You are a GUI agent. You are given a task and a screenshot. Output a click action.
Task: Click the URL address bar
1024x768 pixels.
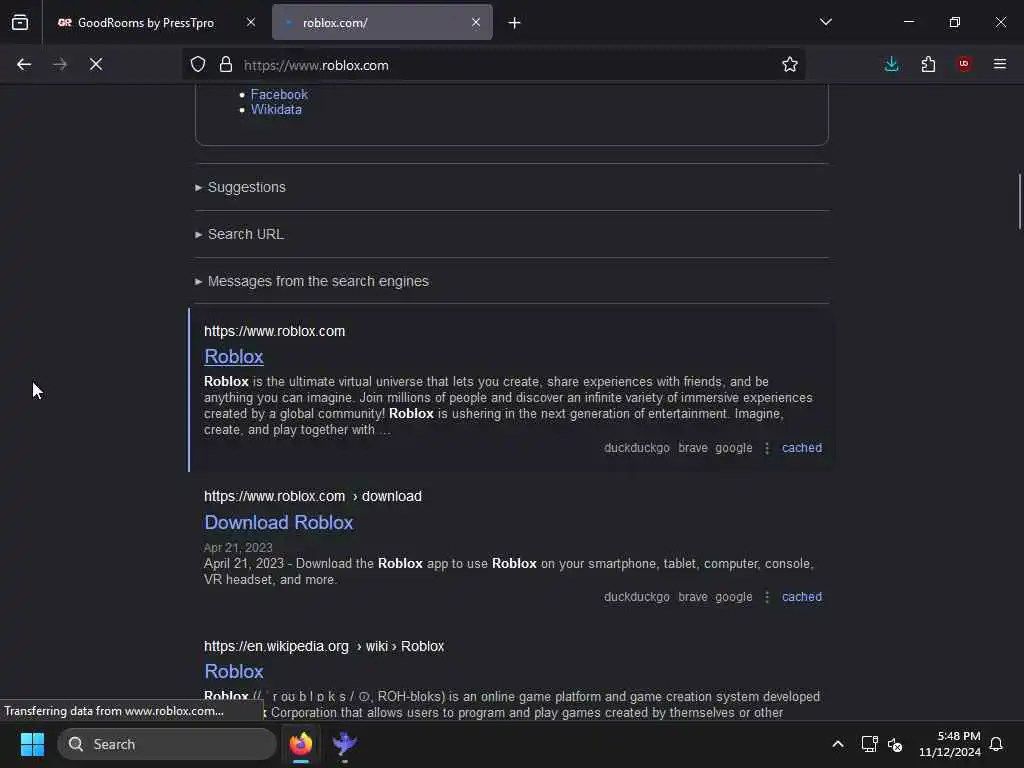(493, 65)
